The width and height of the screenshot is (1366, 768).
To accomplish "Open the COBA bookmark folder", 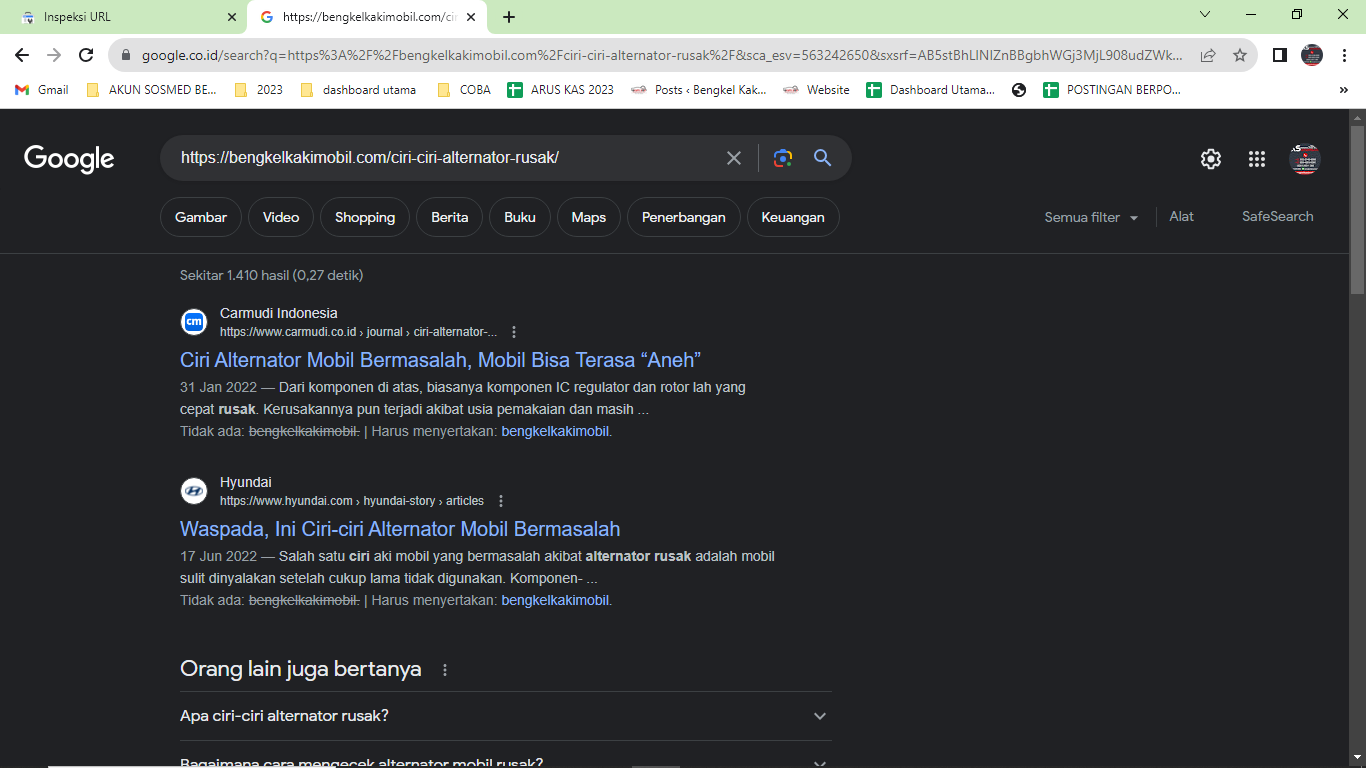I will (464, 90).
